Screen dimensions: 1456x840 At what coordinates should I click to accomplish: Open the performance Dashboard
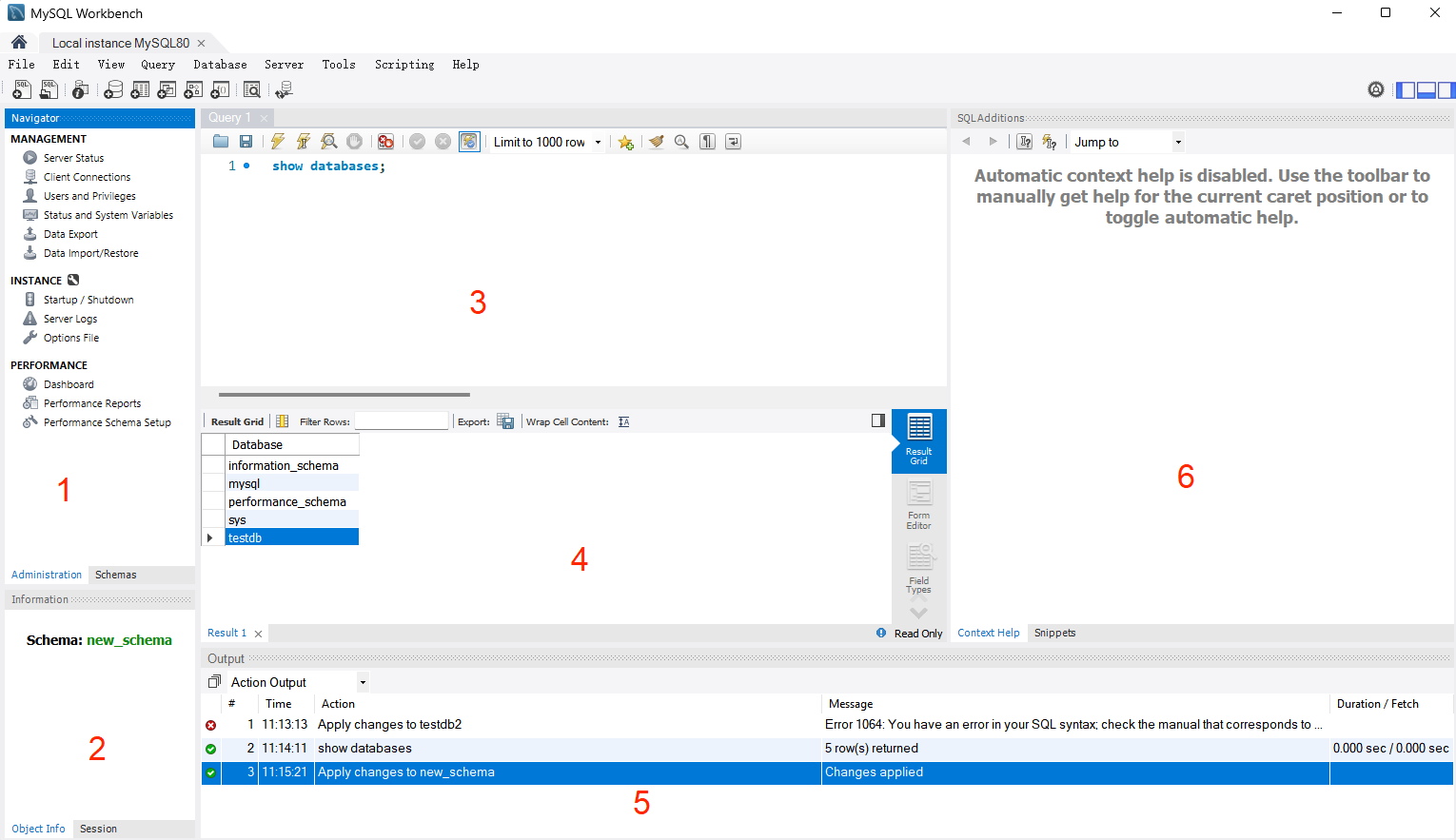coord(69,384)
